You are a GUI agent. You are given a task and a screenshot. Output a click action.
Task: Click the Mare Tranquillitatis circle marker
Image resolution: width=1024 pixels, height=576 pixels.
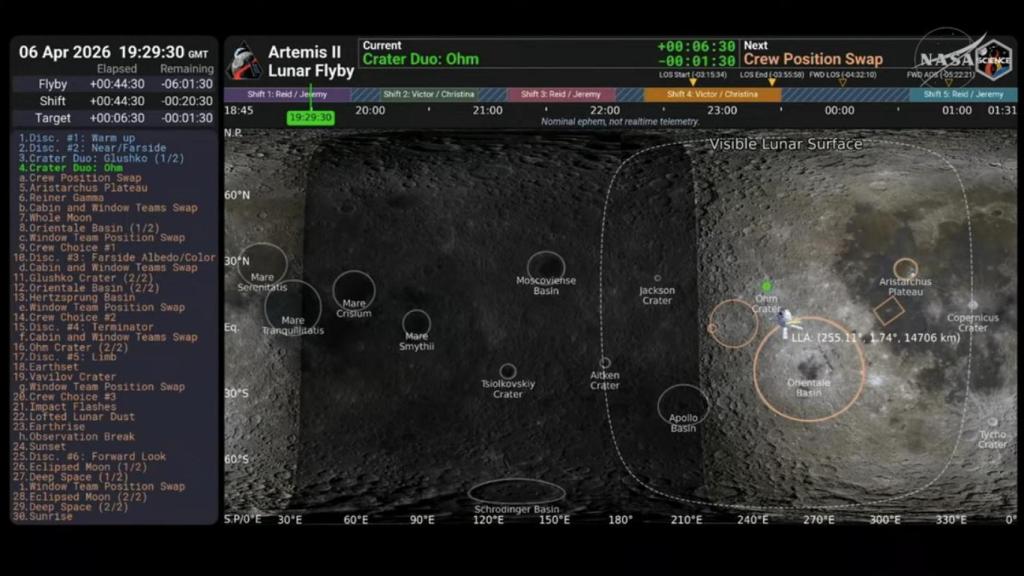tap(293, 309)
